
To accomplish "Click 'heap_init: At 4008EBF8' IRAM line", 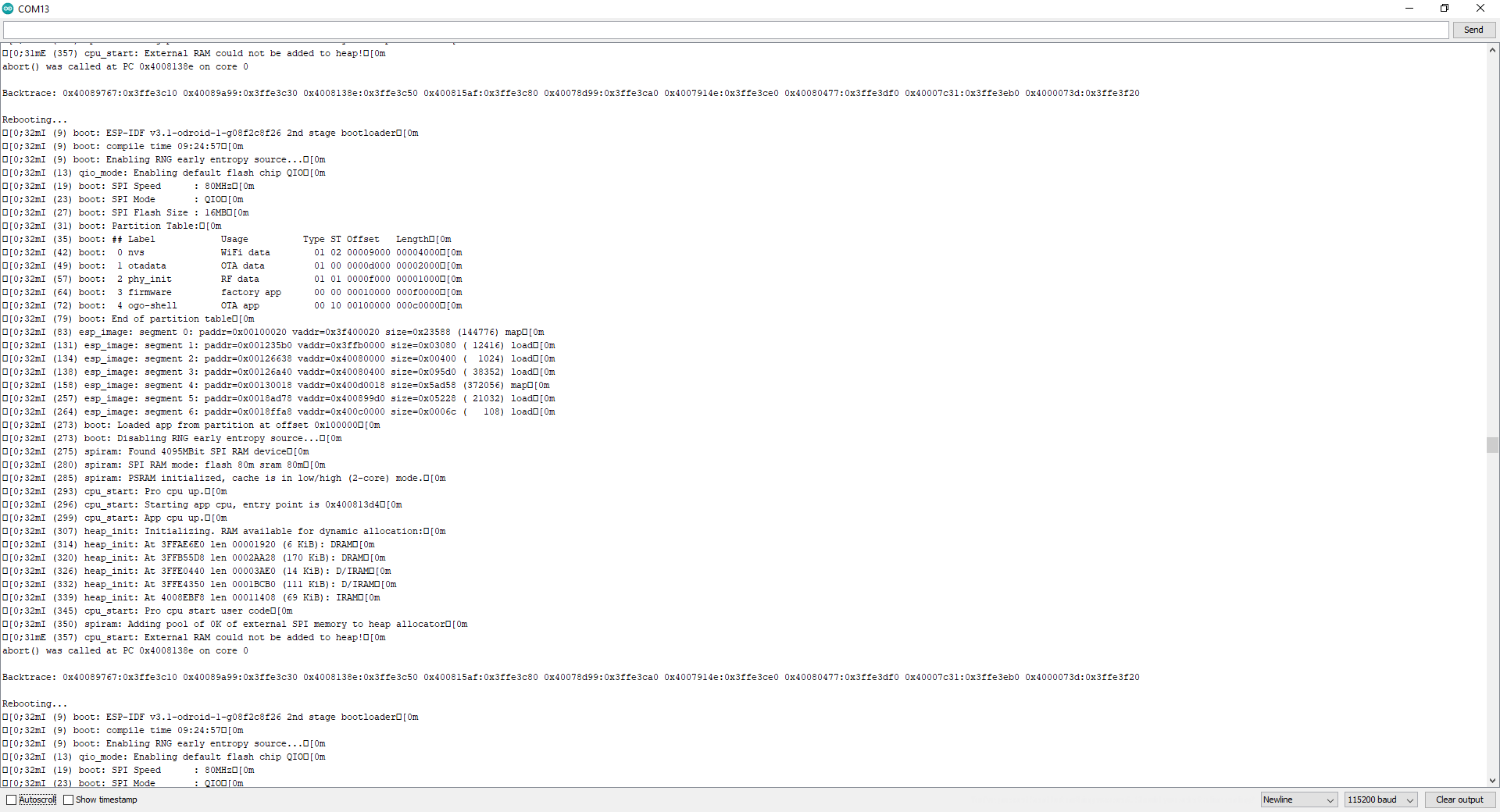I will [191, 597].
